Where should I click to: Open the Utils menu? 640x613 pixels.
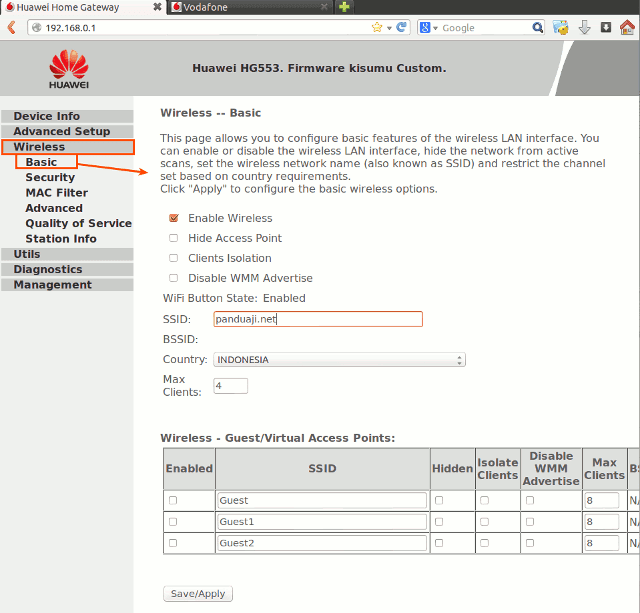67,254
